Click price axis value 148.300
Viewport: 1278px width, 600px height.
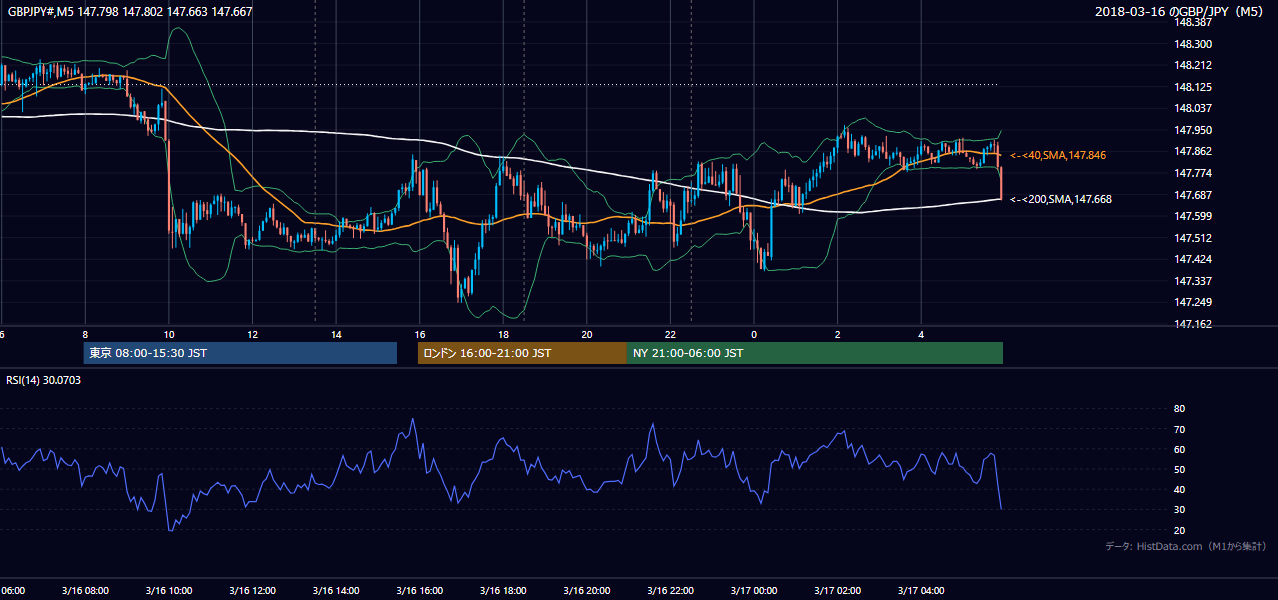1194,44
